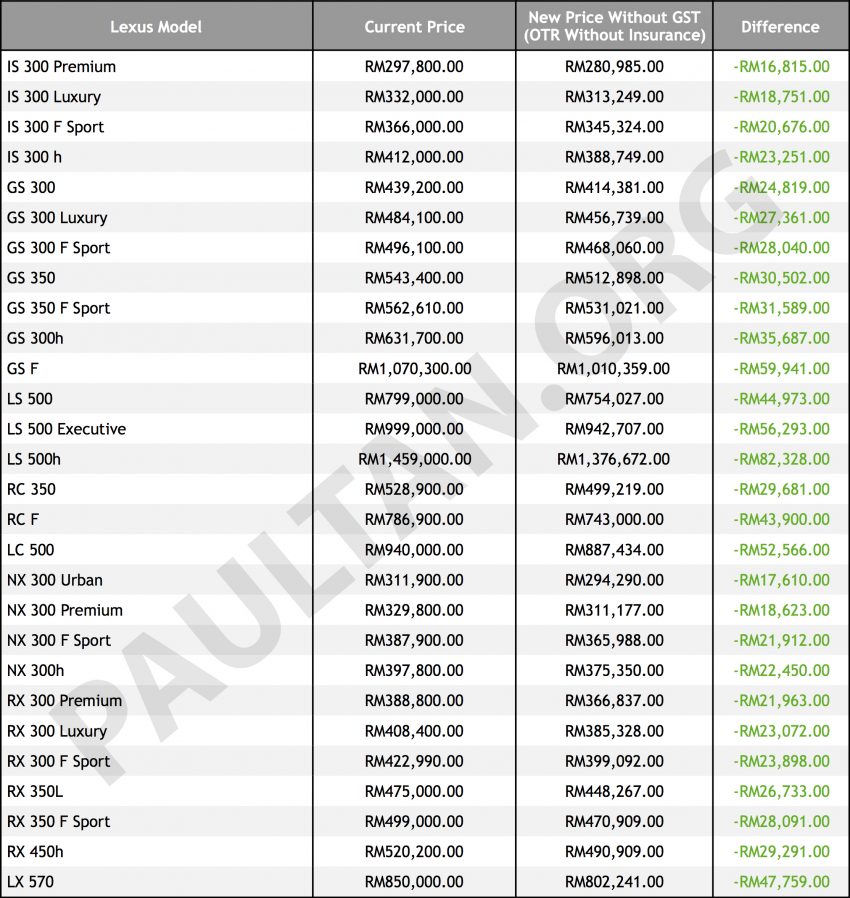
Task: Click the New Price Without GST header
Action: [614, 26]
